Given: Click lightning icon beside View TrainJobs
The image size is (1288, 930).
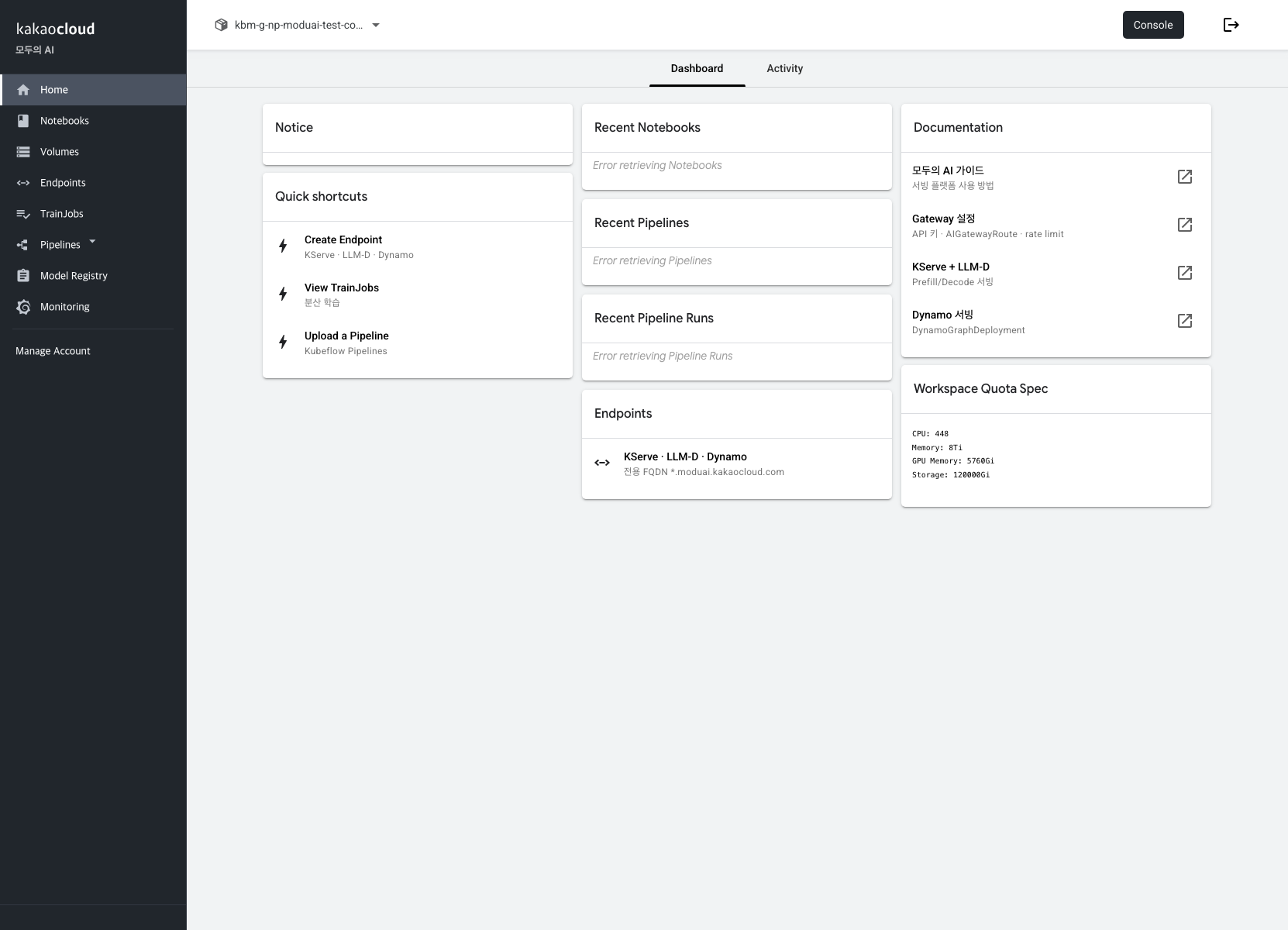Looking at the screenshot, I should (x=283, y=294).
